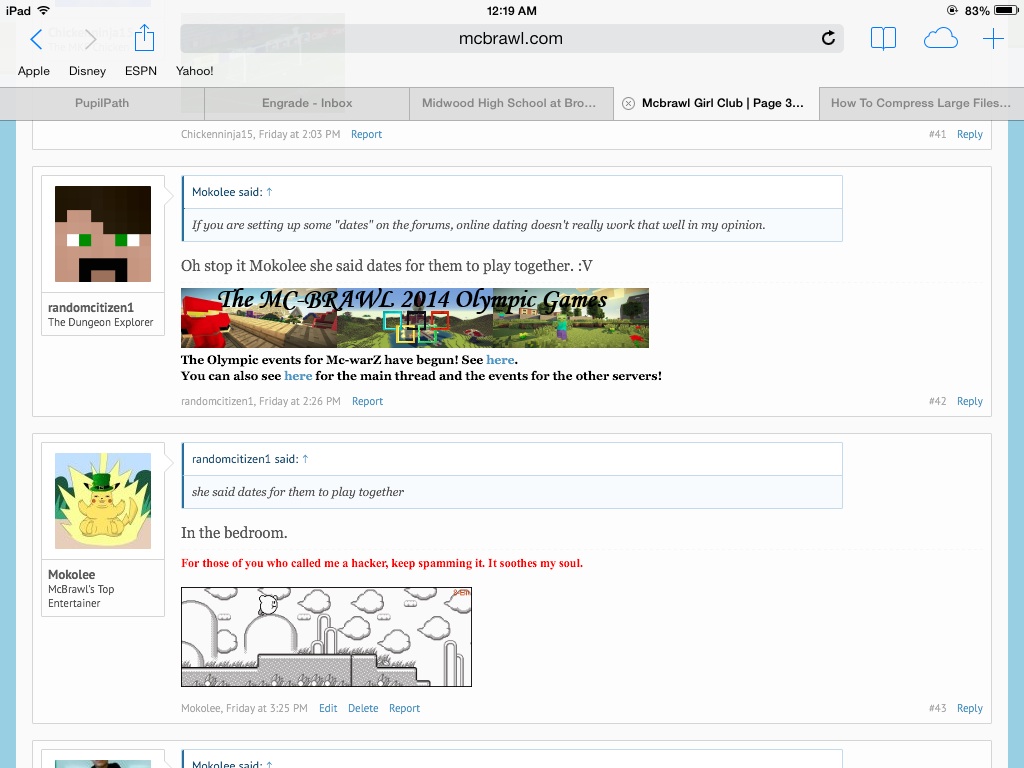Screen dimensions: 1024x768
Task: Open the ESPN bookmark
Action: pos(141,71)
